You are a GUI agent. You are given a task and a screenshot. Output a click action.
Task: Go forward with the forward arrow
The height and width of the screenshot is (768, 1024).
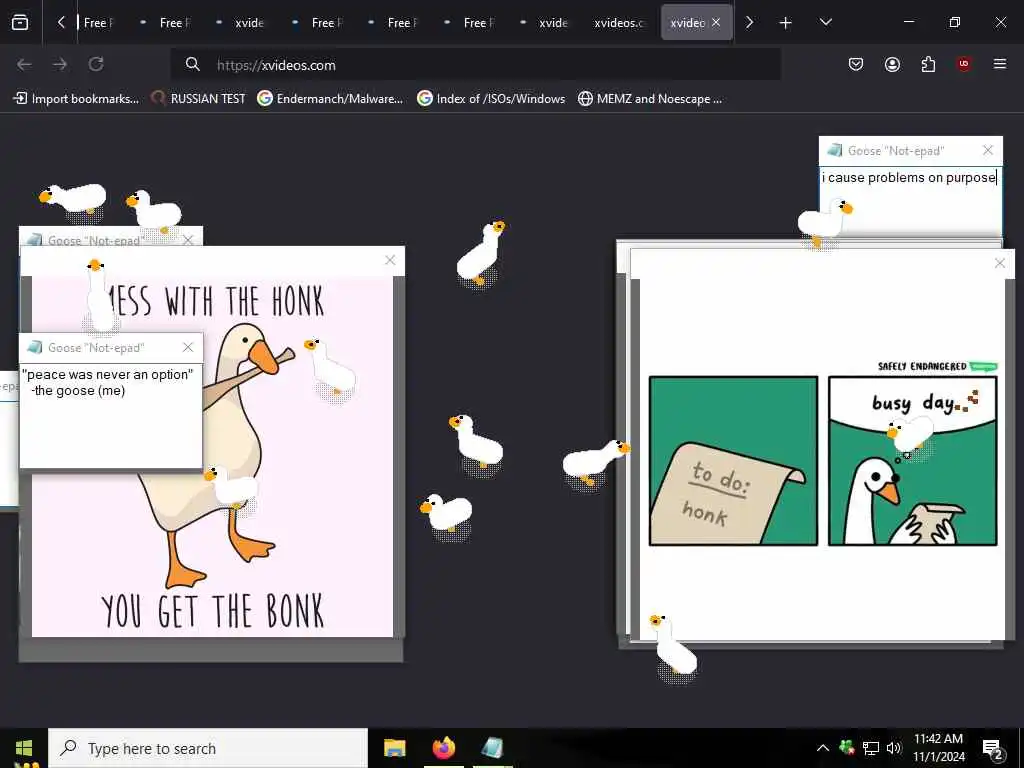[x=60, y=64]
